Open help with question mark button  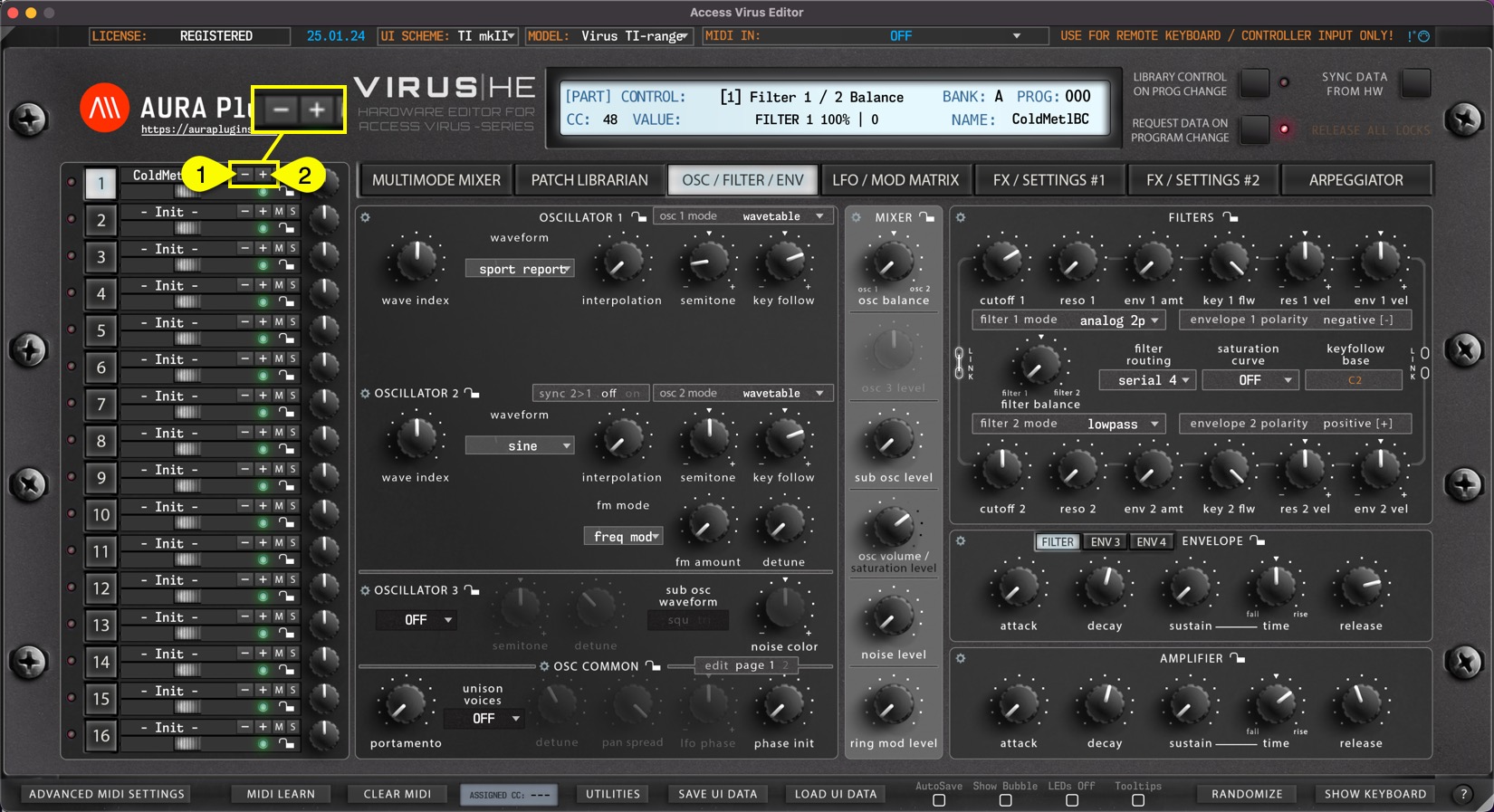coord(1463,794)
